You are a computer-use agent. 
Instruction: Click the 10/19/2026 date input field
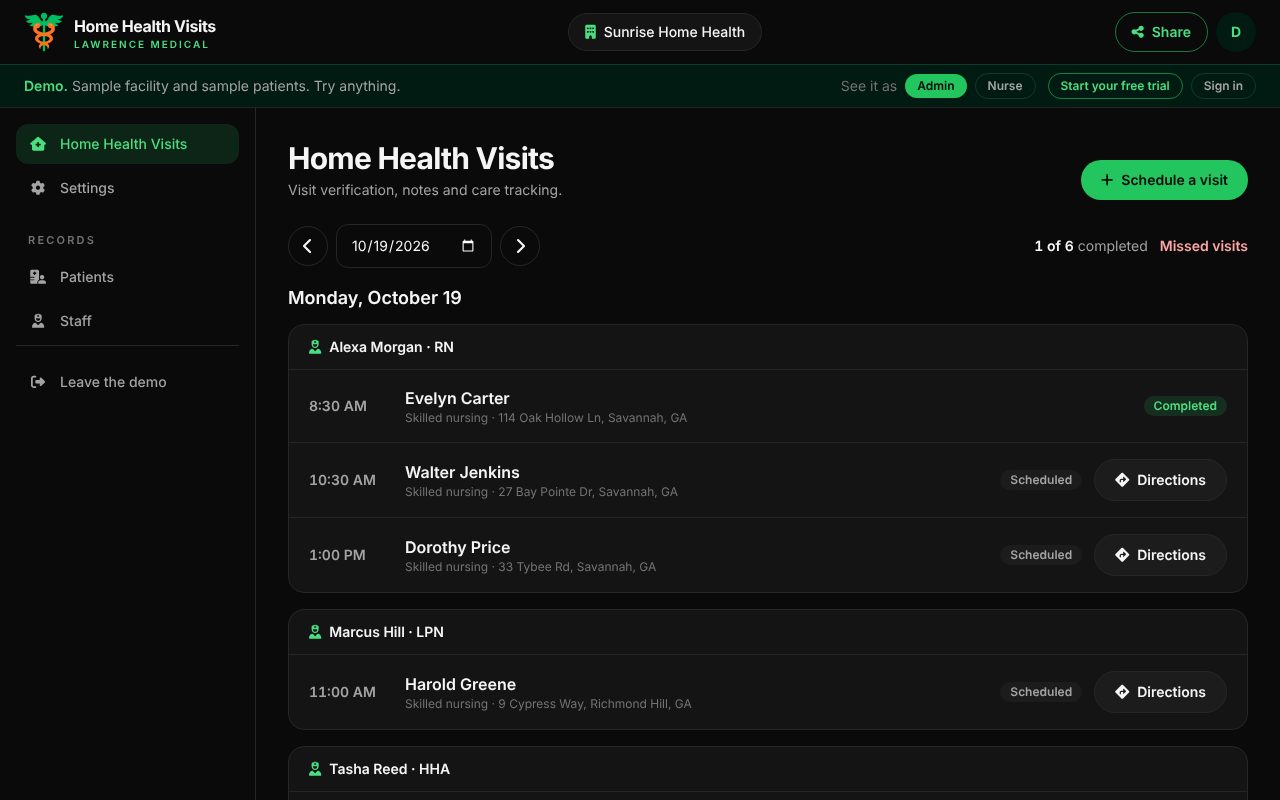coord(414,246)
